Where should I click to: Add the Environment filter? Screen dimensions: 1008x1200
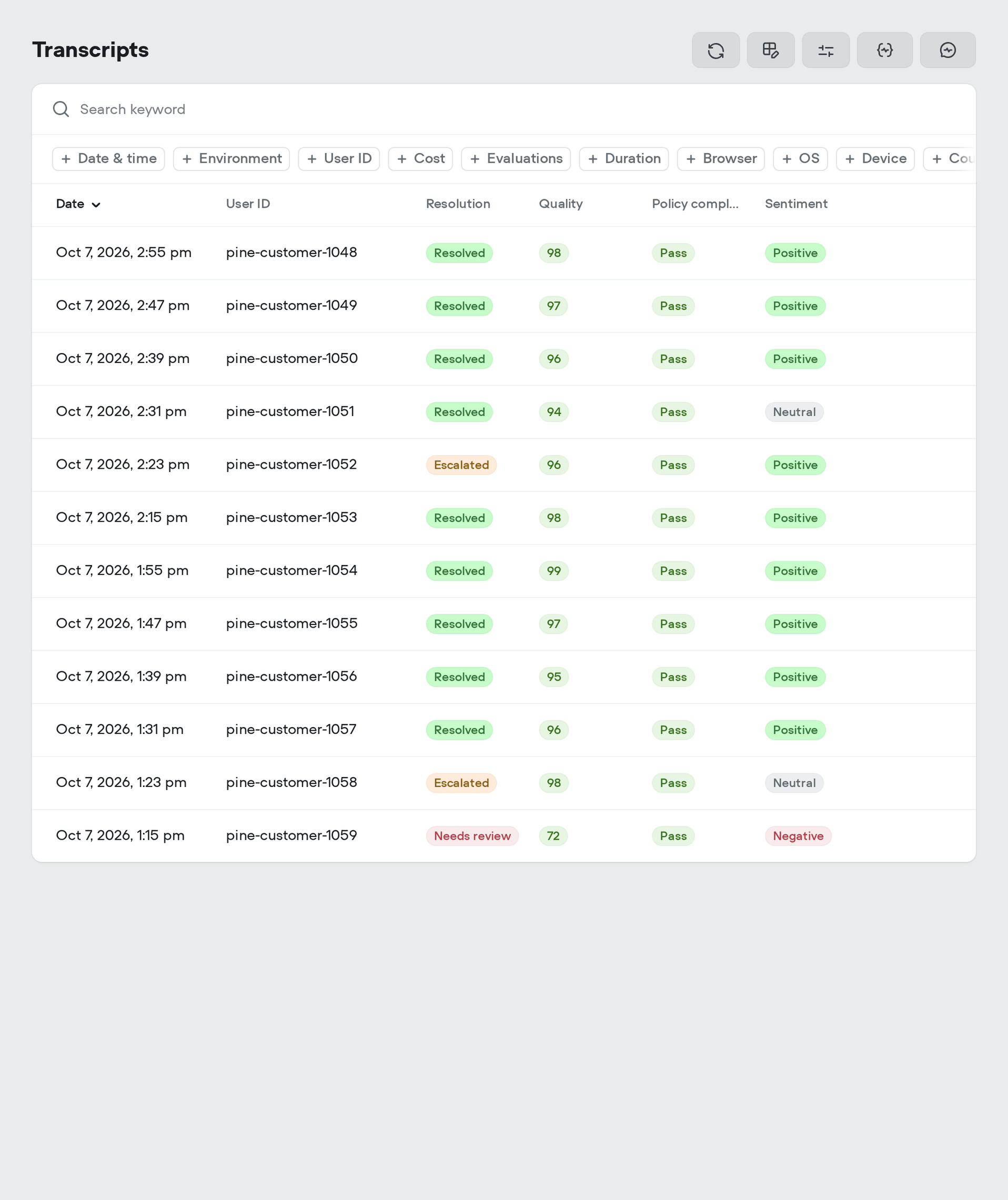click(x=231, y=159)
